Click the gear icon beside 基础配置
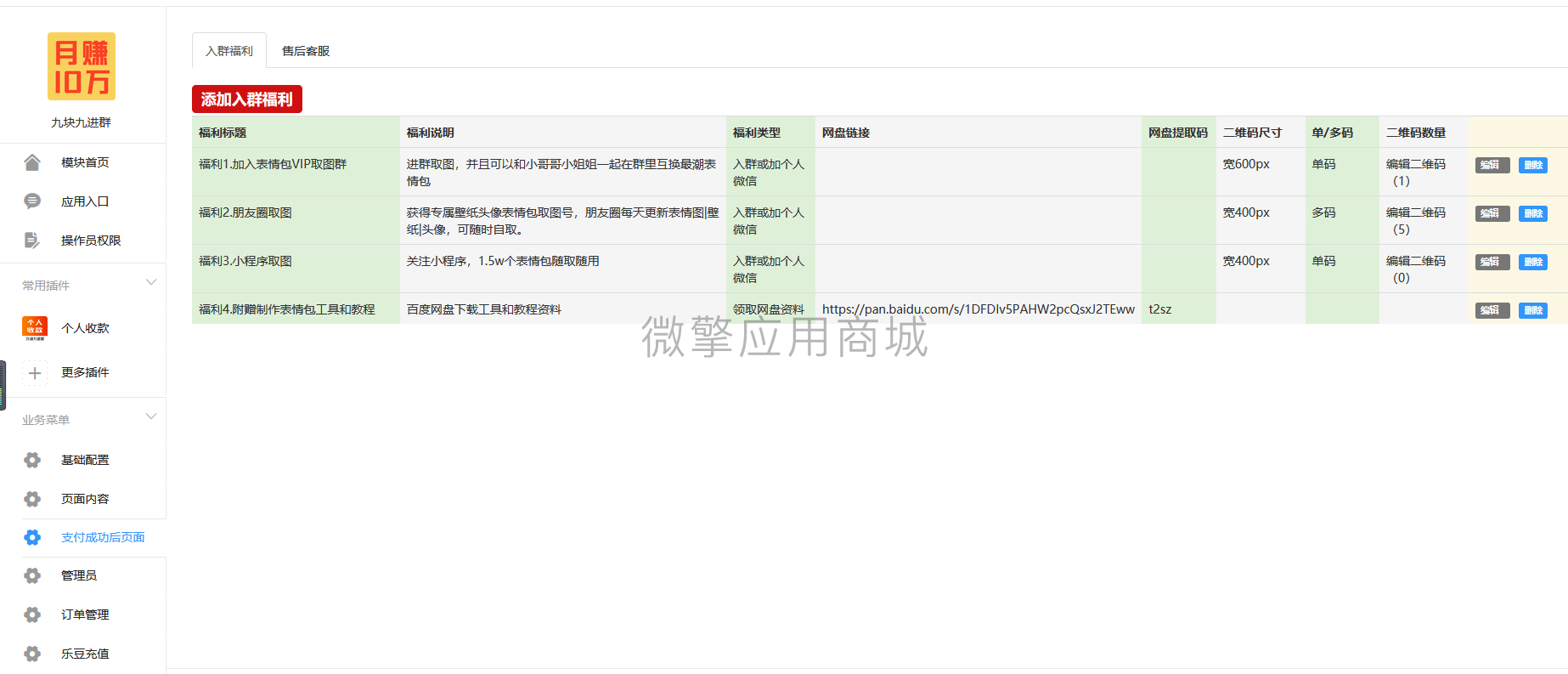The height and width of the screenshot is (674, 1568). click(32, 460)
